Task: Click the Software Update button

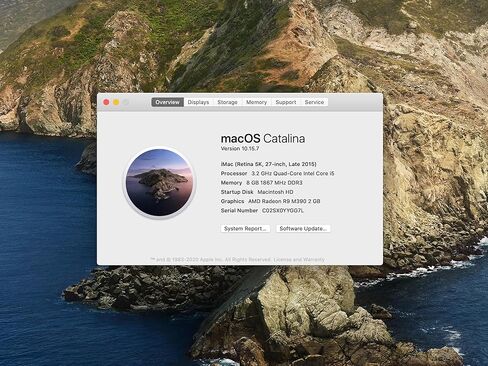Action: (x=303, y=229)
